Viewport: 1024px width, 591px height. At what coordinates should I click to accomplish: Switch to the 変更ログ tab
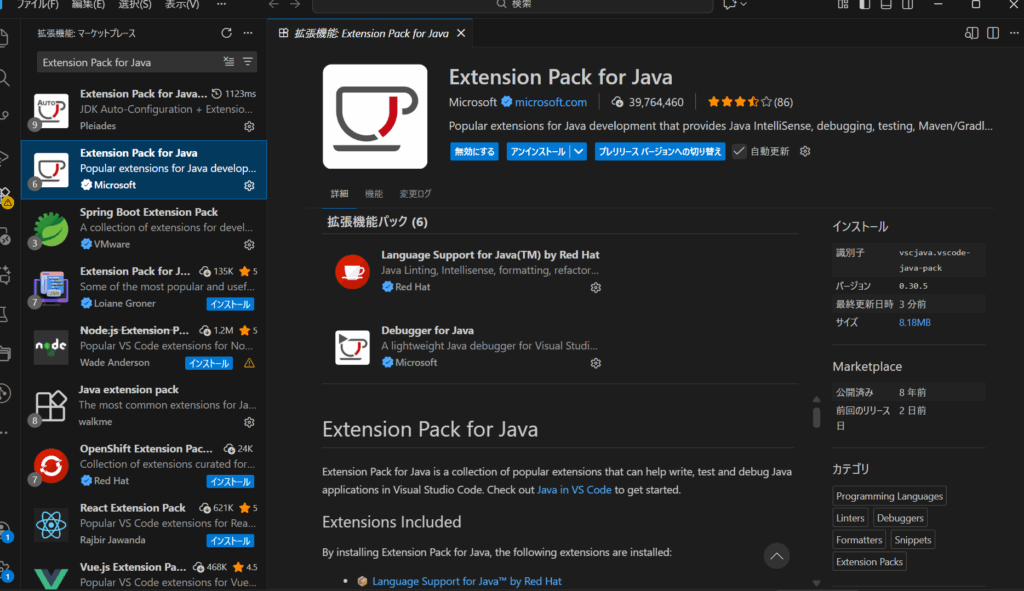(x=415, y=193)
